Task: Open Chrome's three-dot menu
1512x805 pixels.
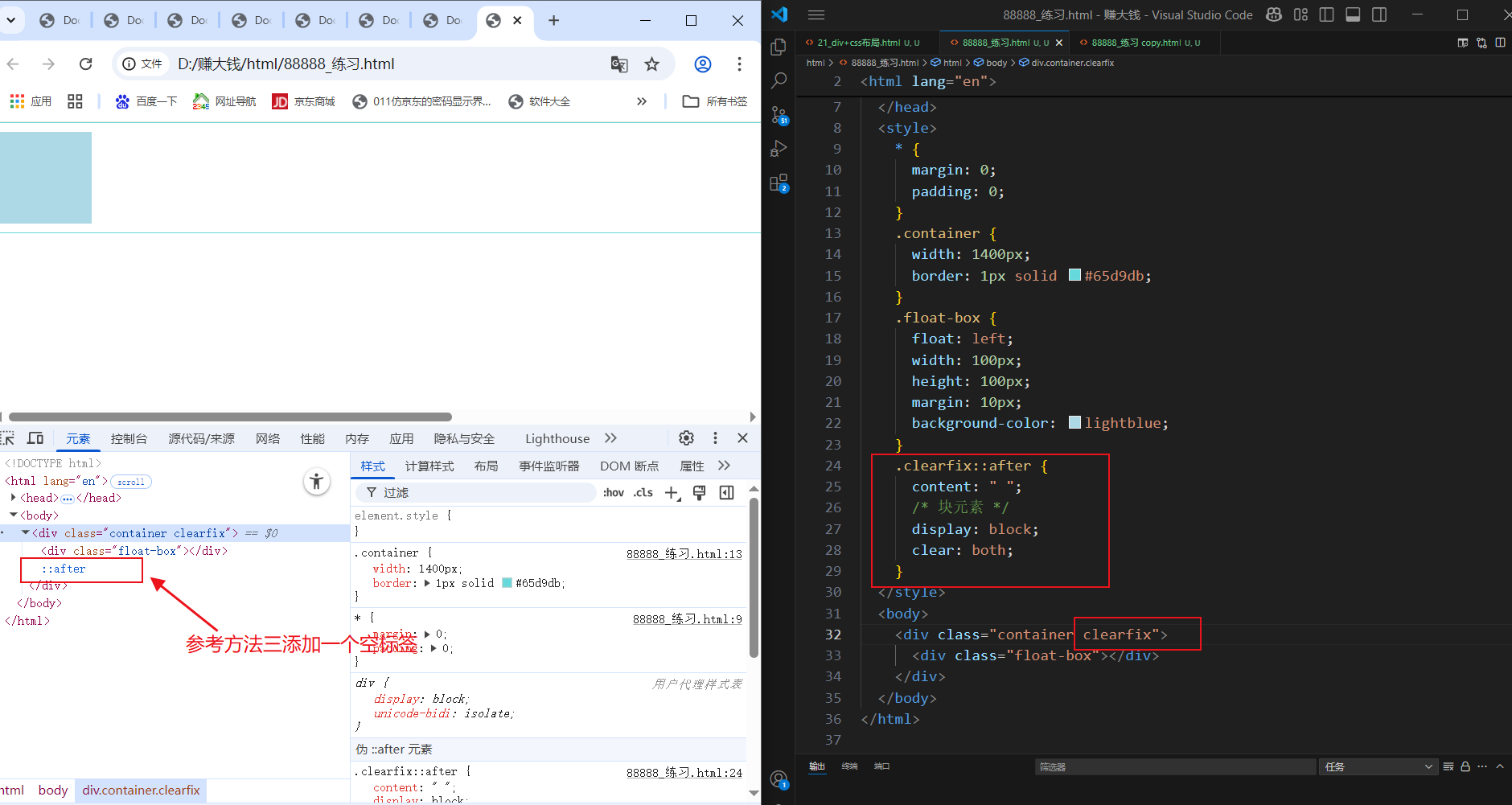Action: coord(739,64)
